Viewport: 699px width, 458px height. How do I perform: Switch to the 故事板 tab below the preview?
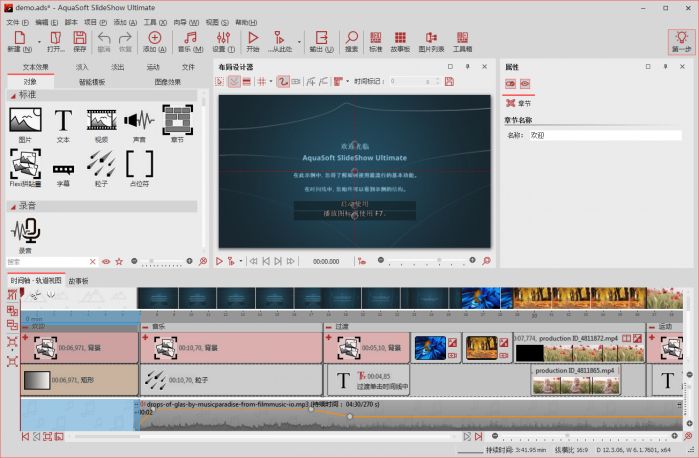click(x=78, y=281)
